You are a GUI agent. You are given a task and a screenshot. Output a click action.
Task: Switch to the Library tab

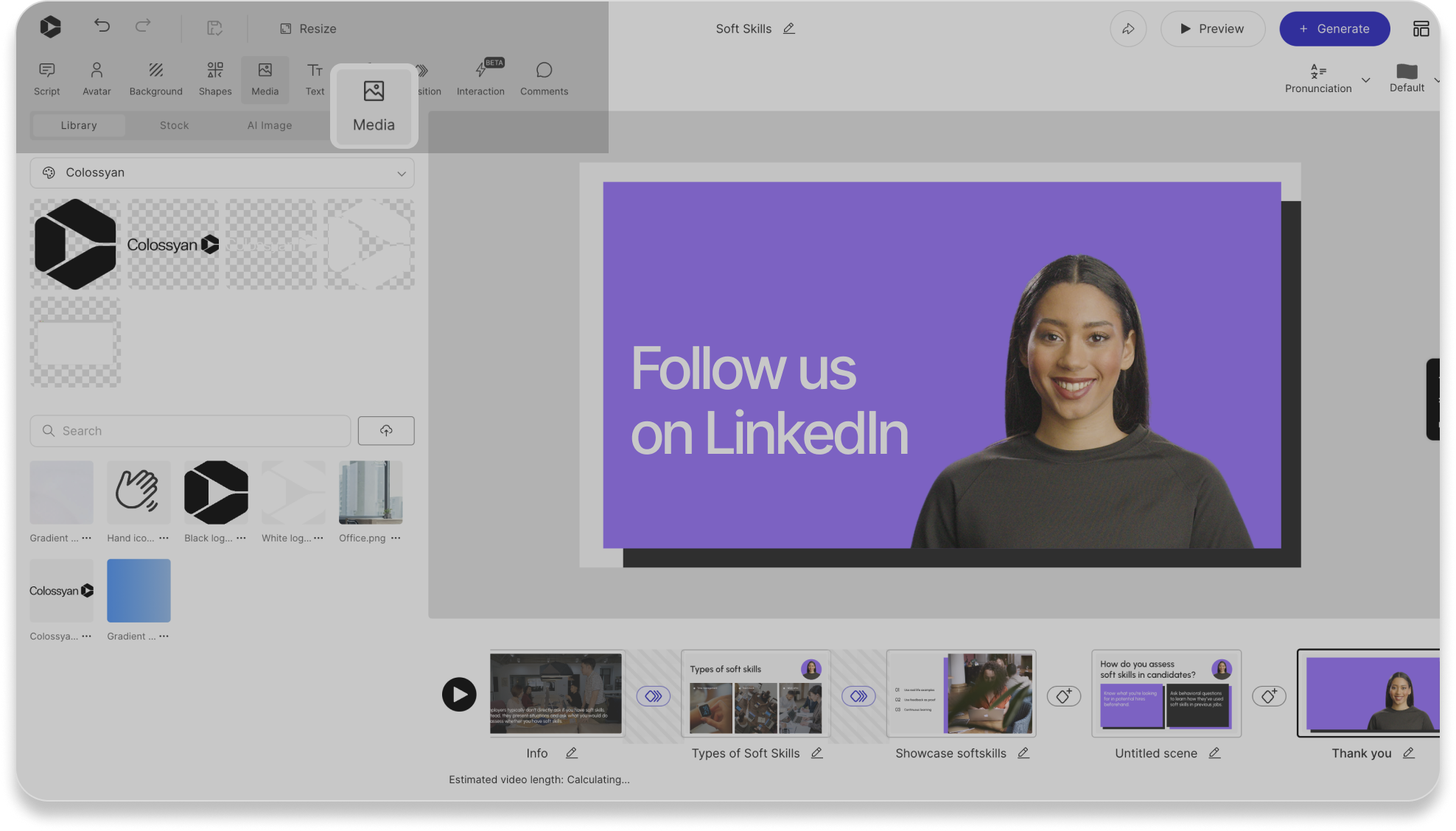[x=79, y=125]
